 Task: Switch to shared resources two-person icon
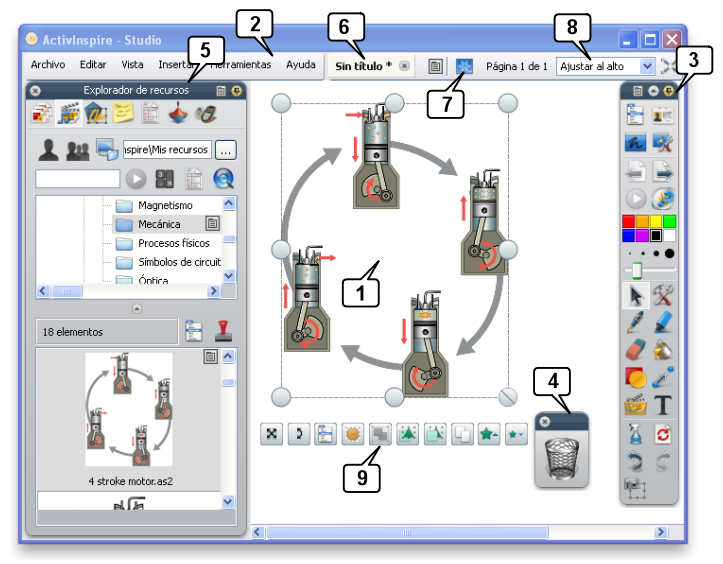point(77,150)
